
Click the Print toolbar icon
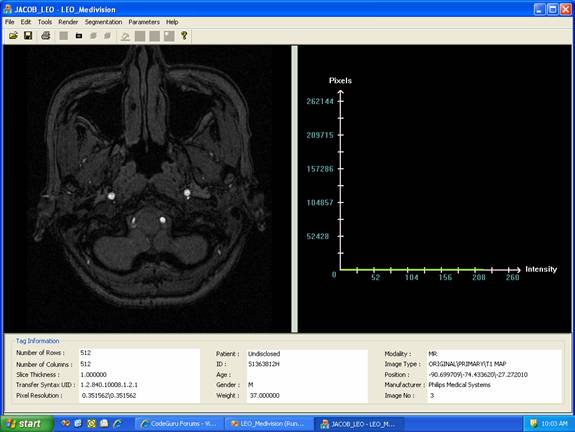click(45, 36)
